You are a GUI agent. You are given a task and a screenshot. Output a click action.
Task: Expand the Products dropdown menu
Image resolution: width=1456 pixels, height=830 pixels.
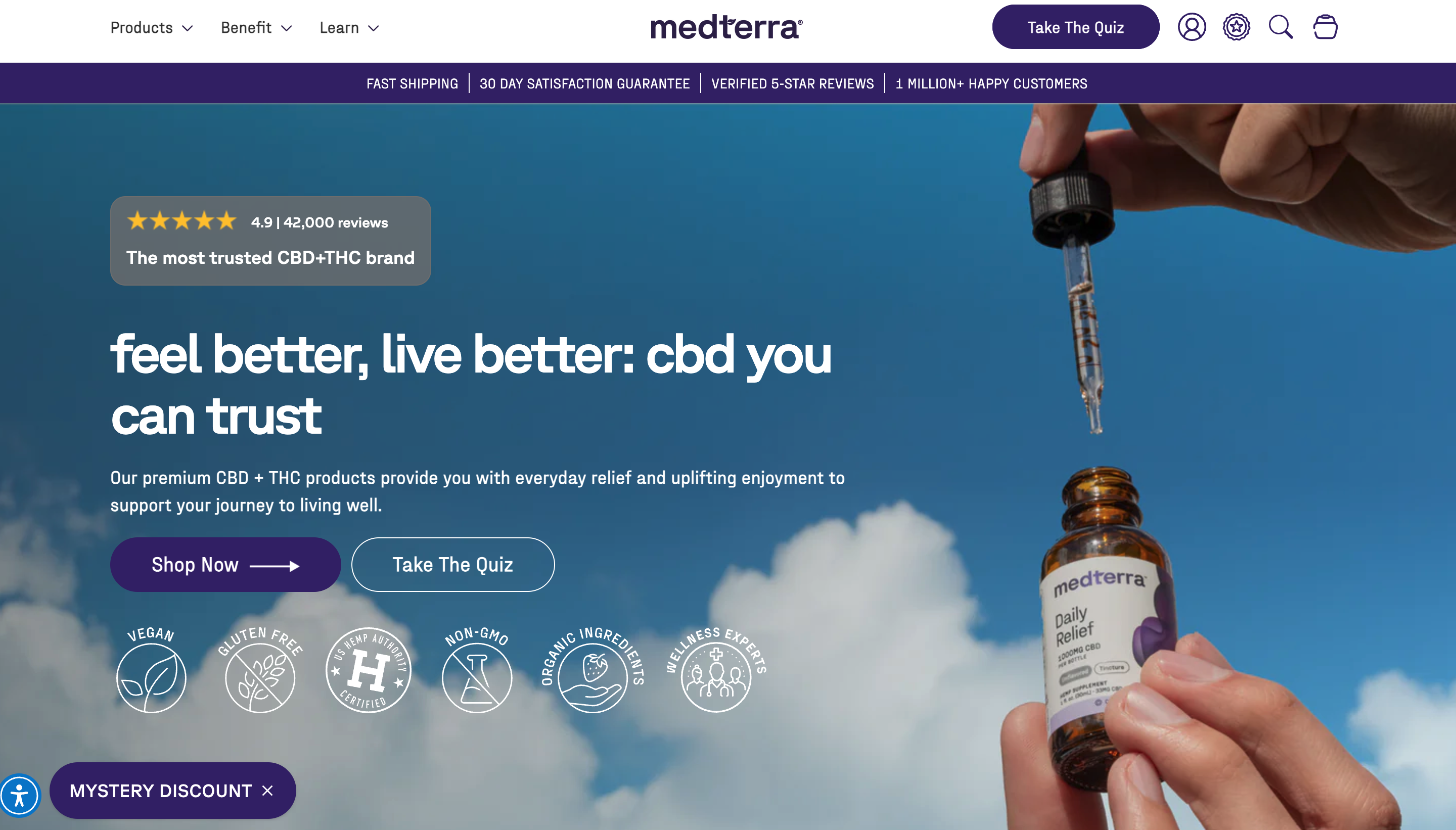click(x=152, y=27)
